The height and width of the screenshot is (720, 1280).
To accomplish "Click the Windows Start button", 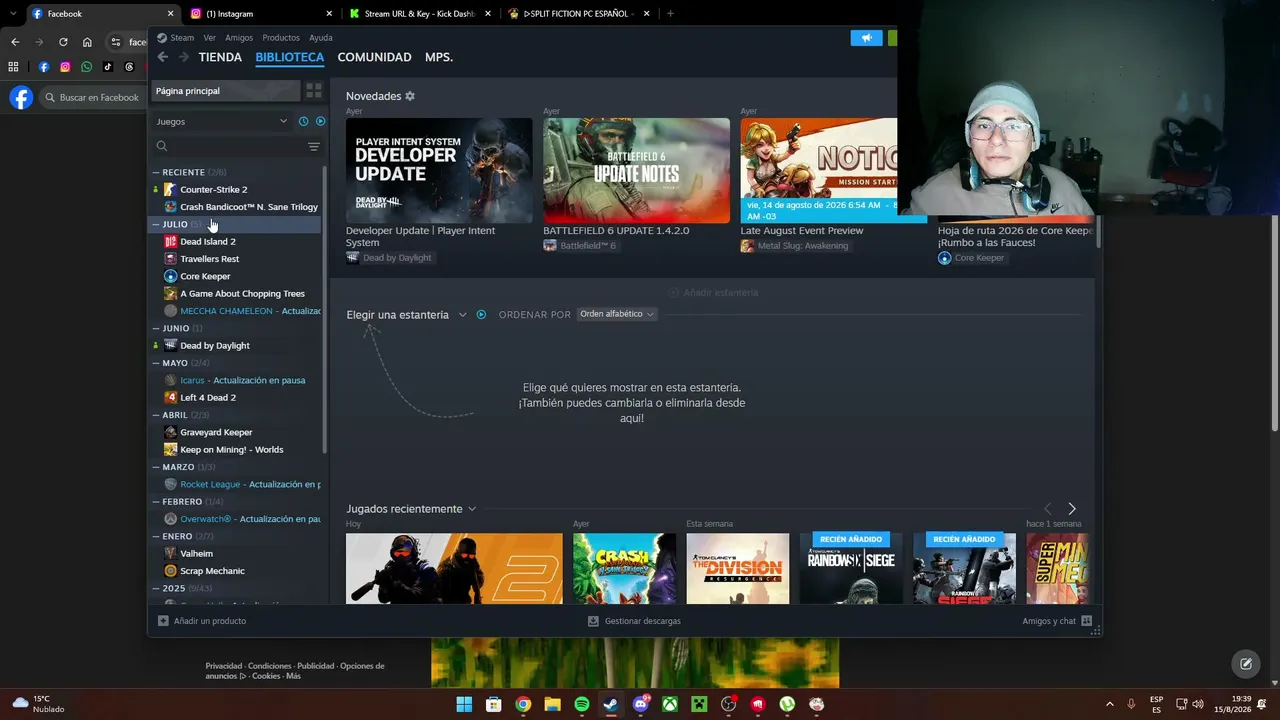I will 464,704.
